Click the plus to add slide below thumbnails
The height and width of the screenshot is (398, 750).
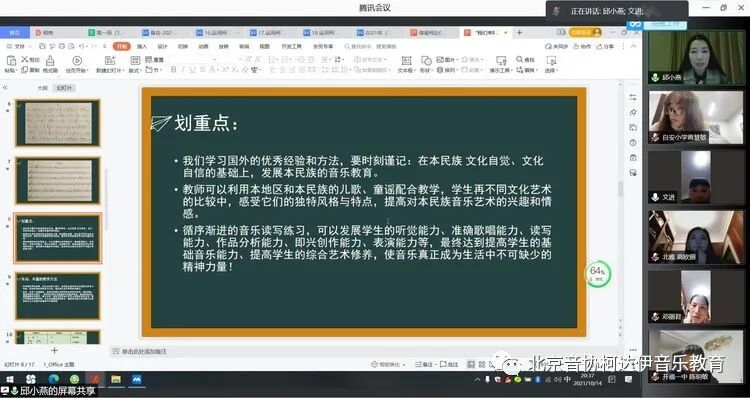coord(55,351)
